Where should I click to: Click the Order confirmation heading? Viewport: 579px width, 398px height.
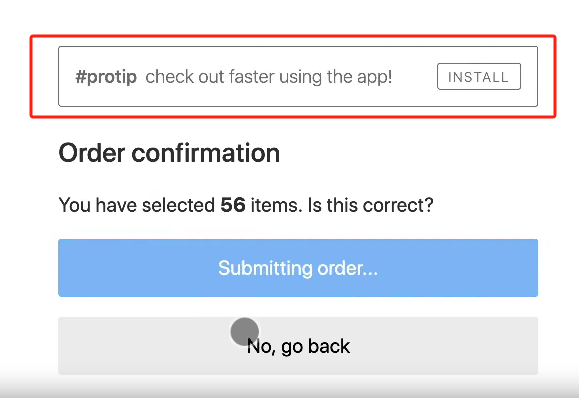click(x=169, y=153)
